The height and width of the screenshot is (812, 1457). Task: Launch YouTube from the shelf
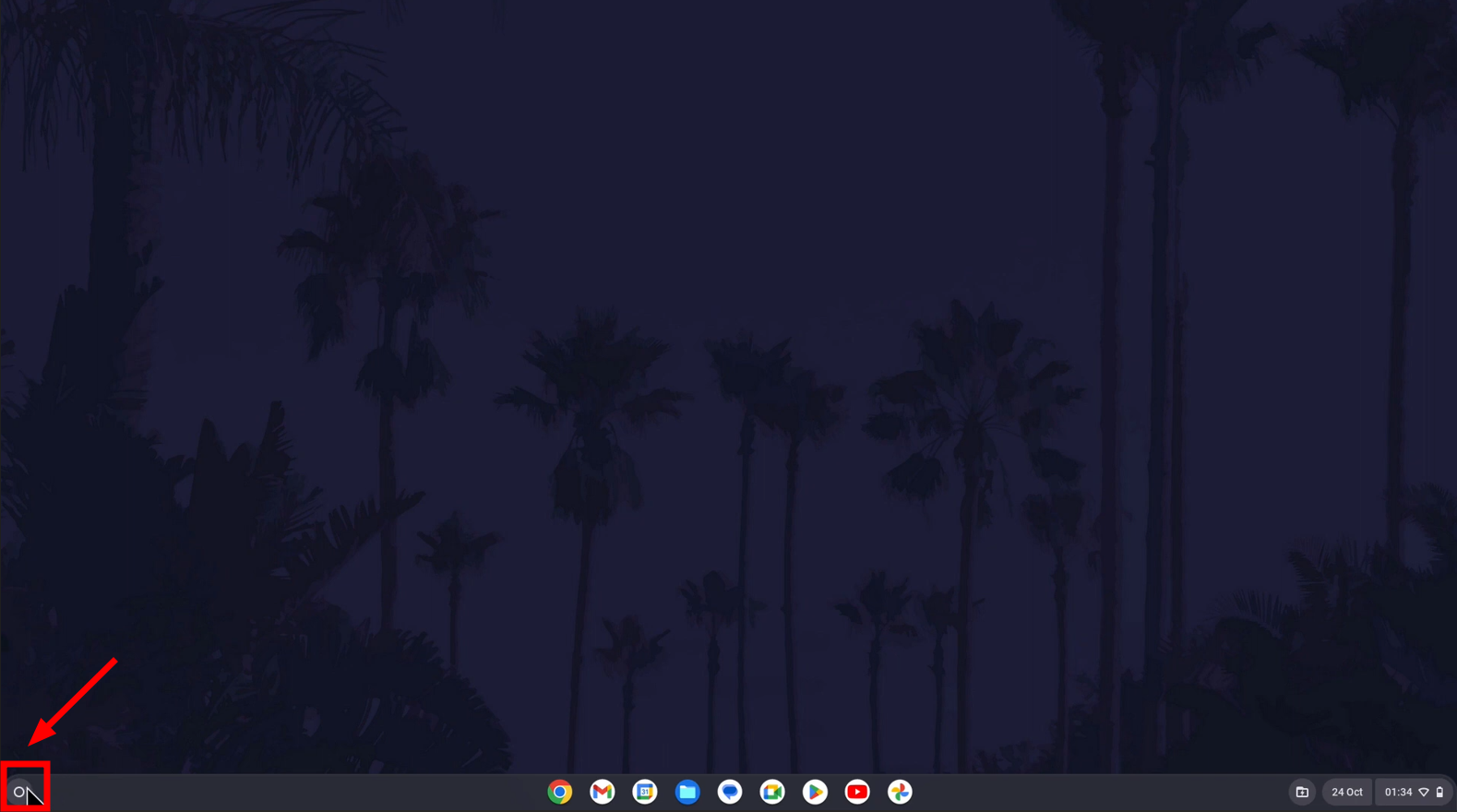[856, 792]
